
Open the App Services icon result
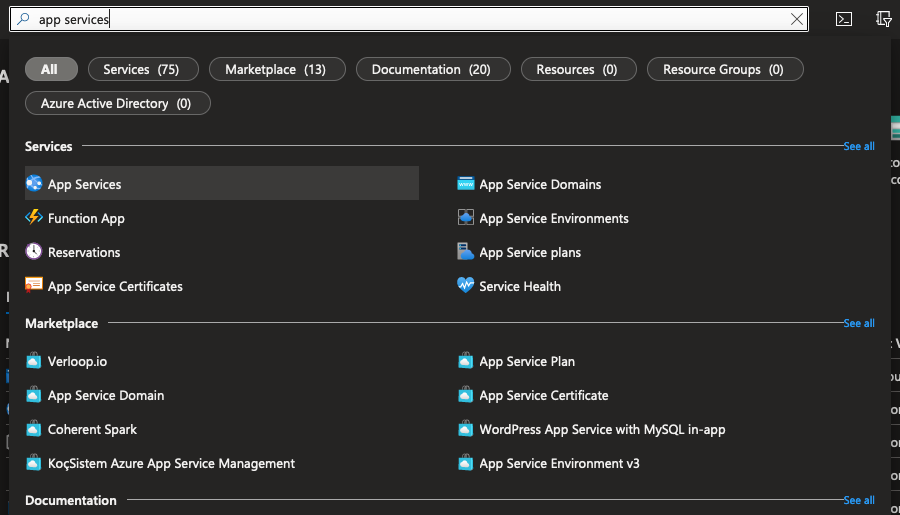tap(34, 184)
